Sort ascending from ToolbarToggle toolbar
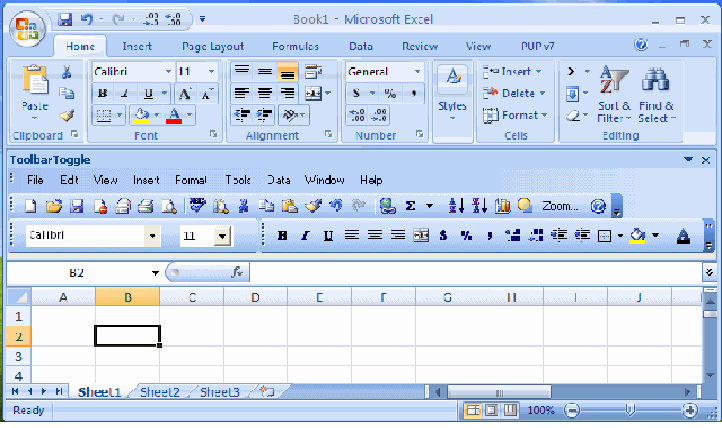 456,206
